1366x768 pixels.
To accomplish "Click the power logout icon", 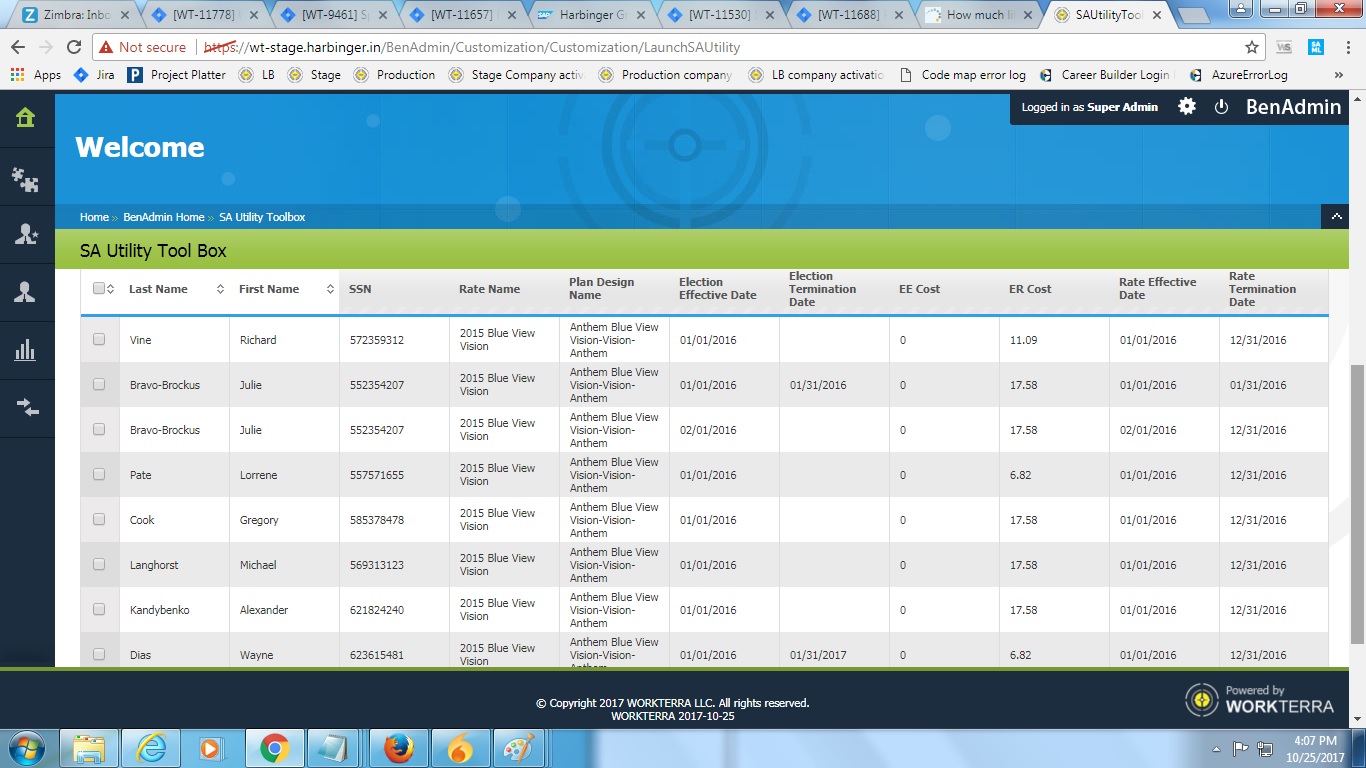I will (1221, 107).
